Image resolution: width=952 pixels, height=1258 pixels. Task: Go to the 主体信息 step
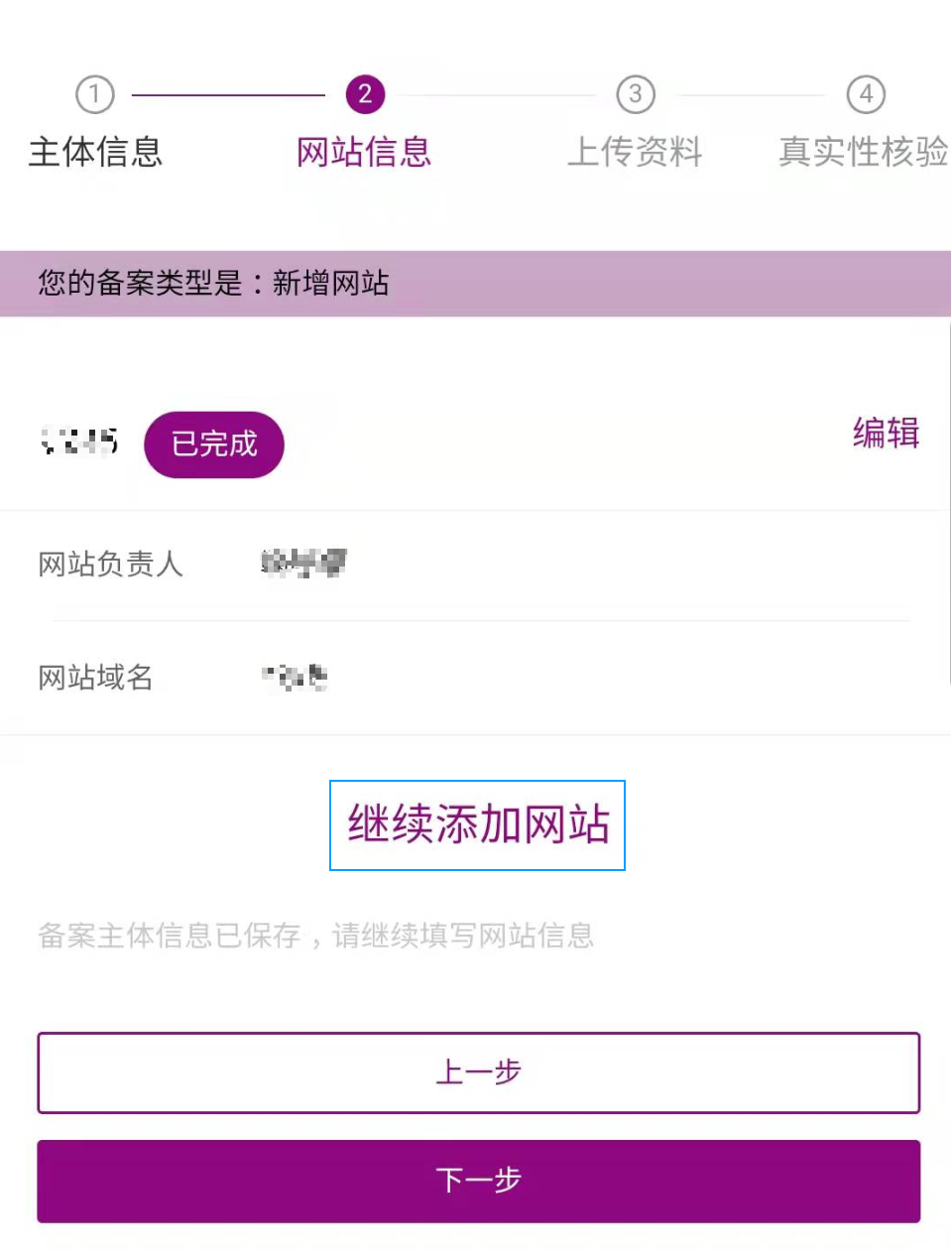[x=95, y=152]
